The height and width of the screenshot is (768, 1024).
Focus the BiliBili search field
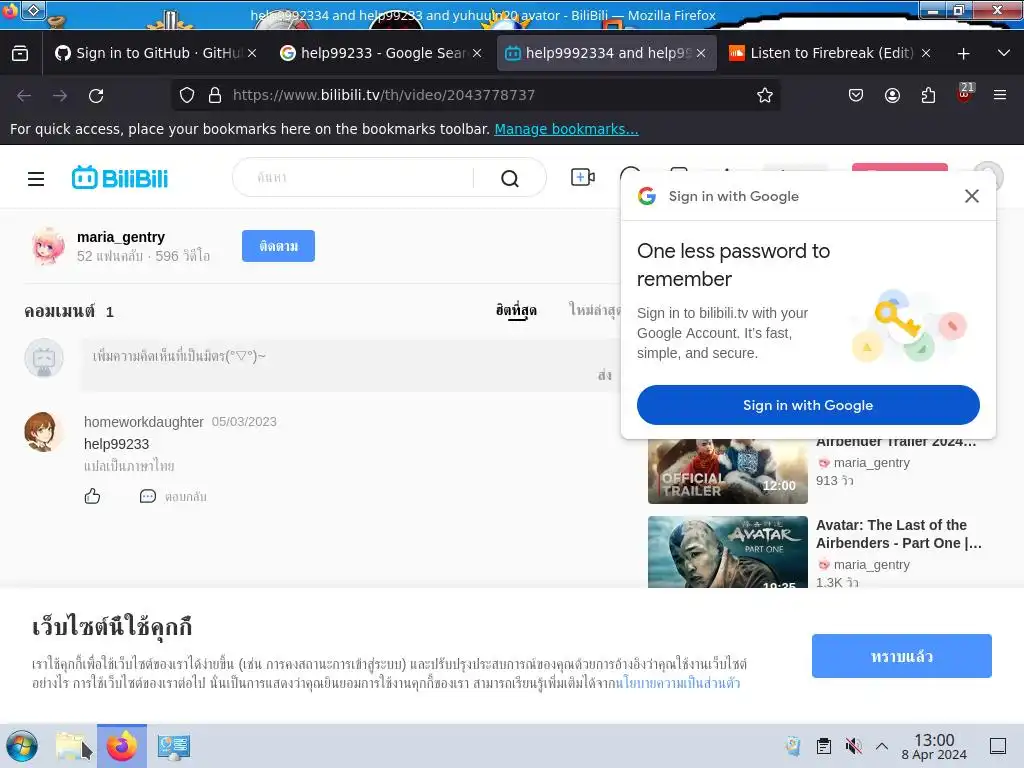(x=362, y=177)
